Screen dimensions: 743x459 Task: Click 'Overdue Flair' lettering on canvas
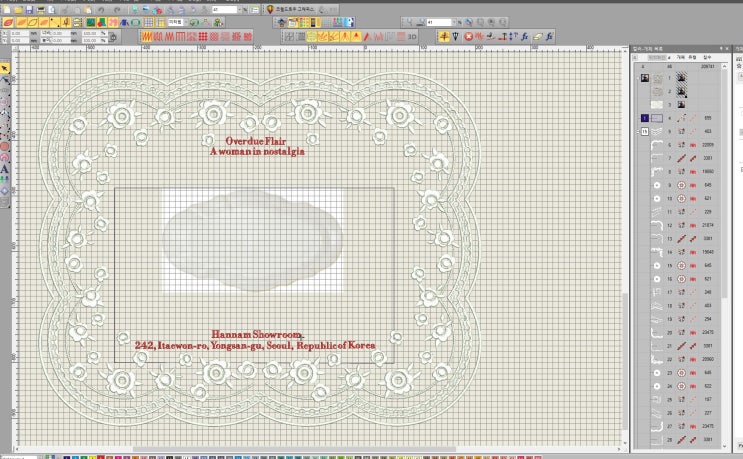coord(256,141)
